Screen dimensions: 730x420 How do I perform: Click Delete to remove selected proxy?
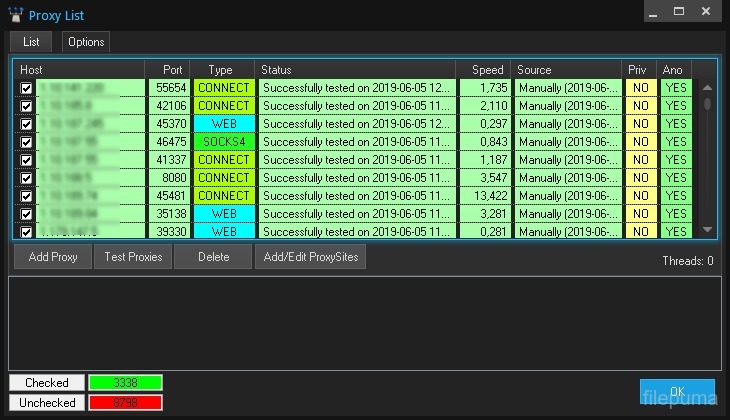point(212,257)
